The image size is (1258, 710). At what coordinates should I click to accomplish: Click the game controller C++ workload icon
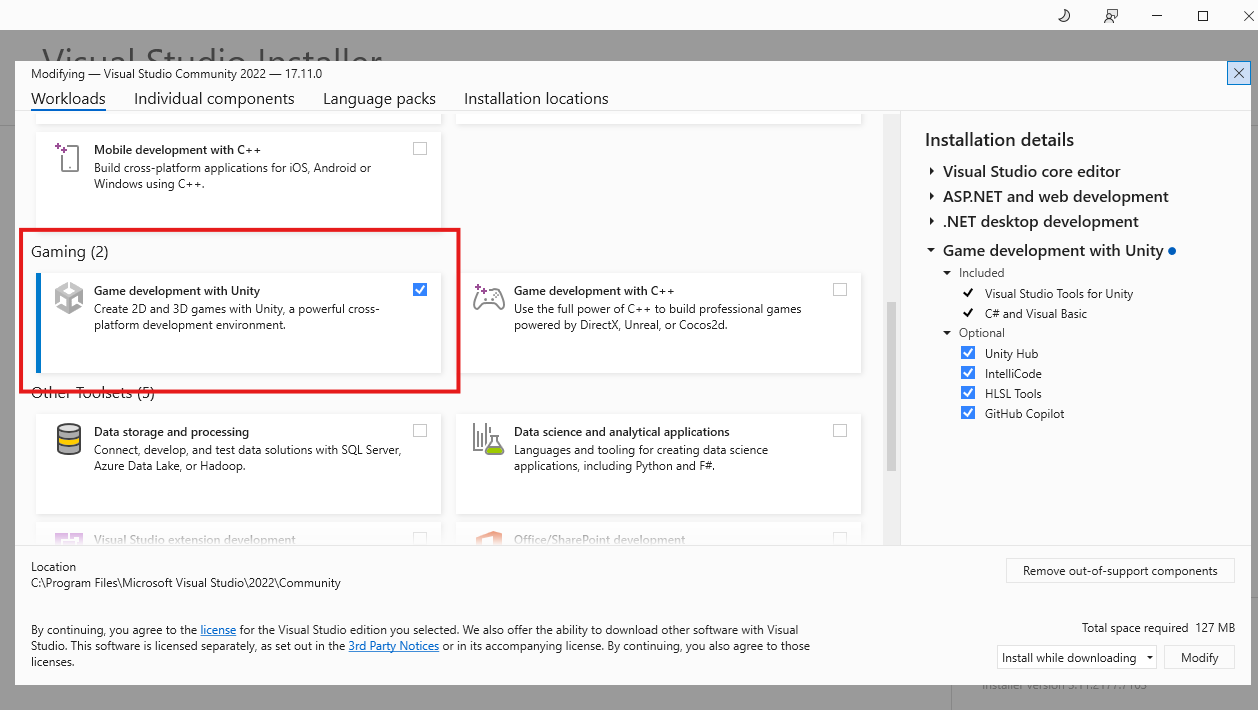click(488, 299)
